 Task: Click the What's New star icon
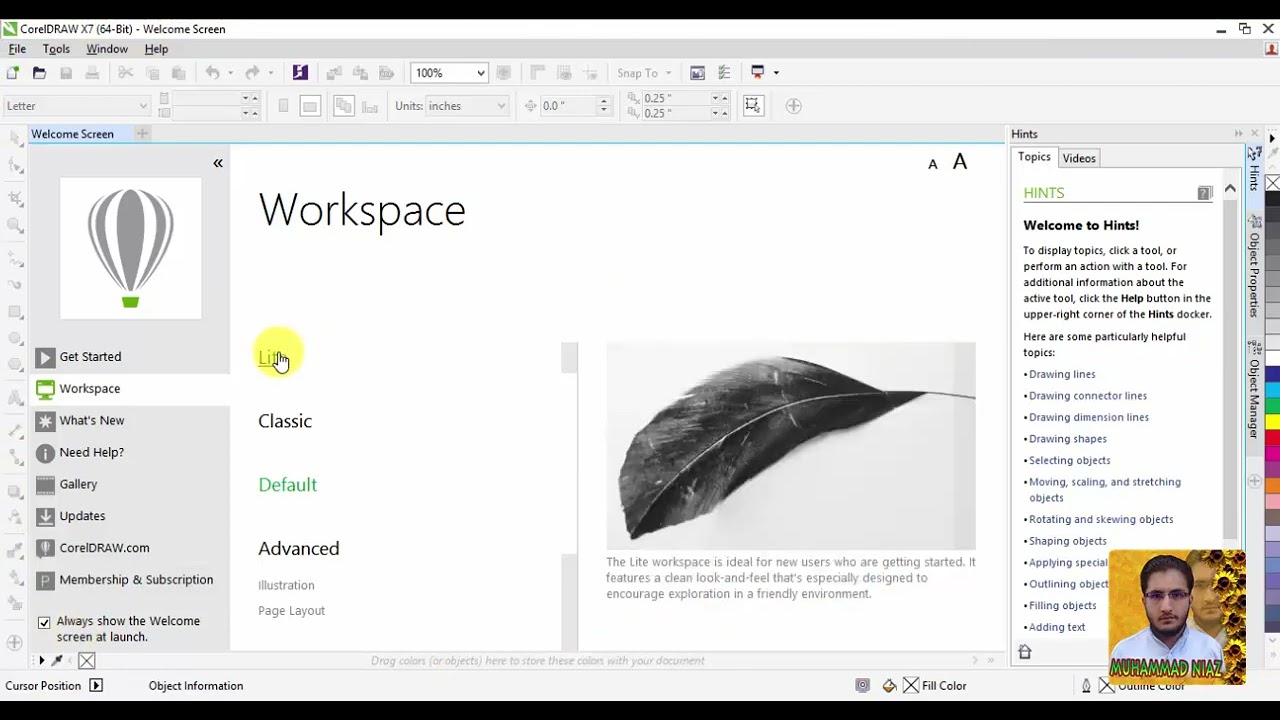45,421
